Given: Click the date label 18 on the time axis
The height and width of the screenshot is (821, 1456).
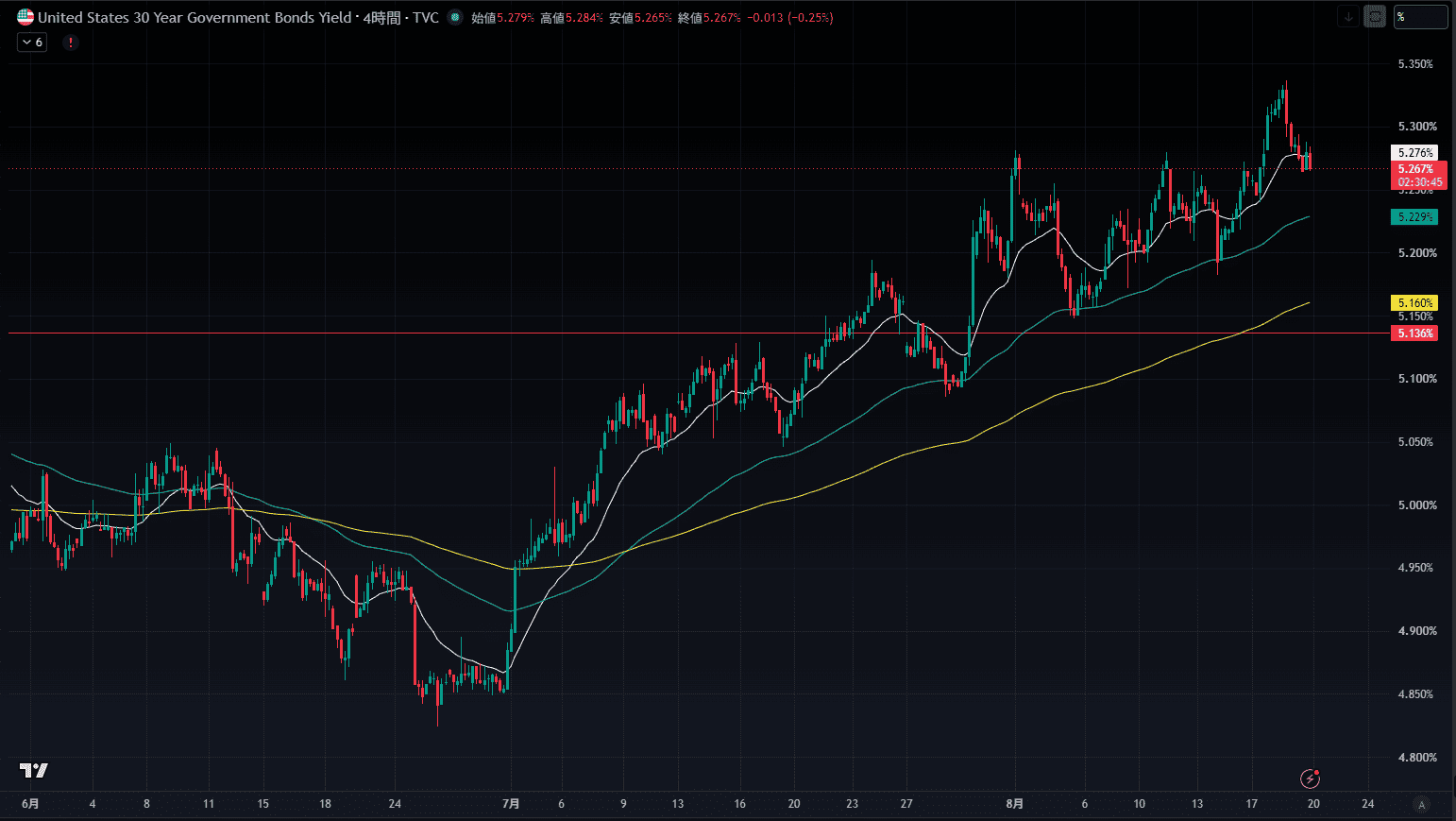Looking at the screenshot, I should click(x=325, y=804).
